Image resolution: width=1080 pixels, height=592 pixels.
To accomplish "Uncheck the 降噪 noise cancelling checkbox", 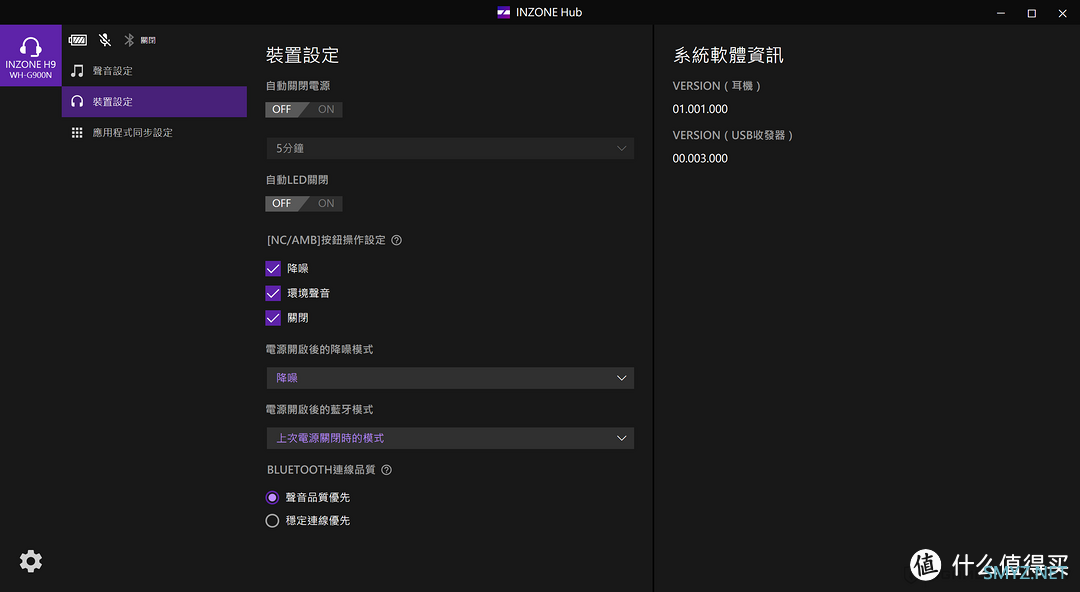I will click(273, 268).
